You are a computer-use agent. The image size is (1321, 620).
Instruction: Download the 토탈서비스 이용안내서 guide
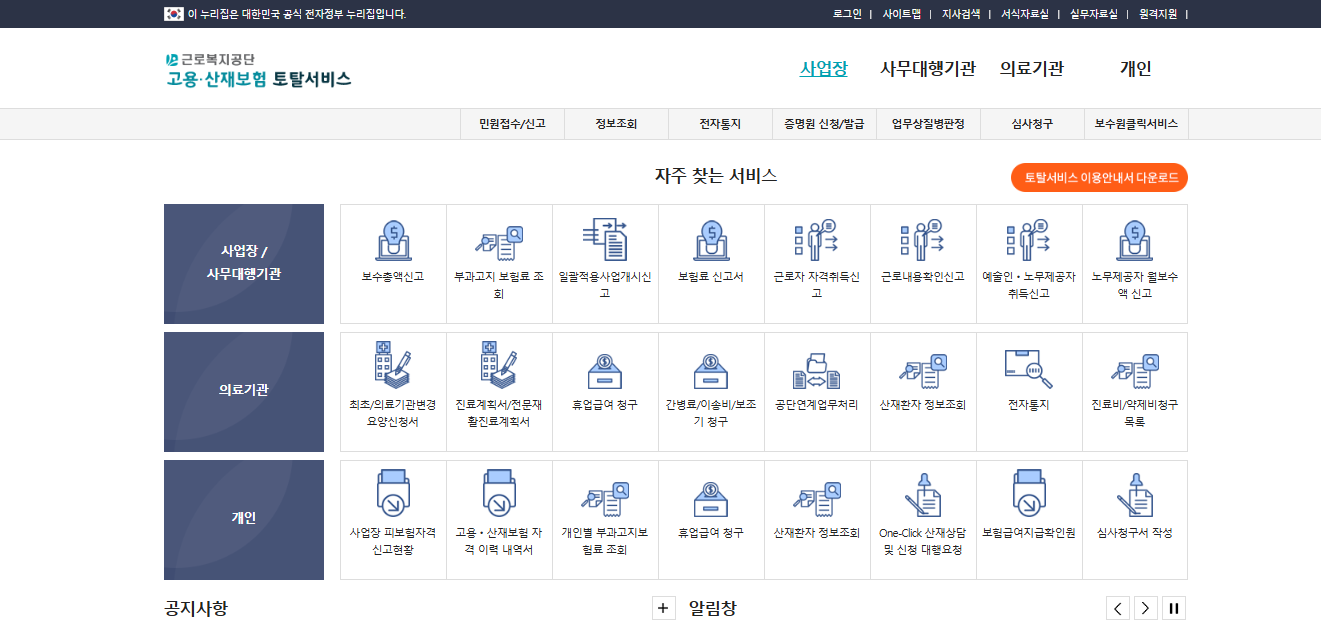click(1099, 178)
